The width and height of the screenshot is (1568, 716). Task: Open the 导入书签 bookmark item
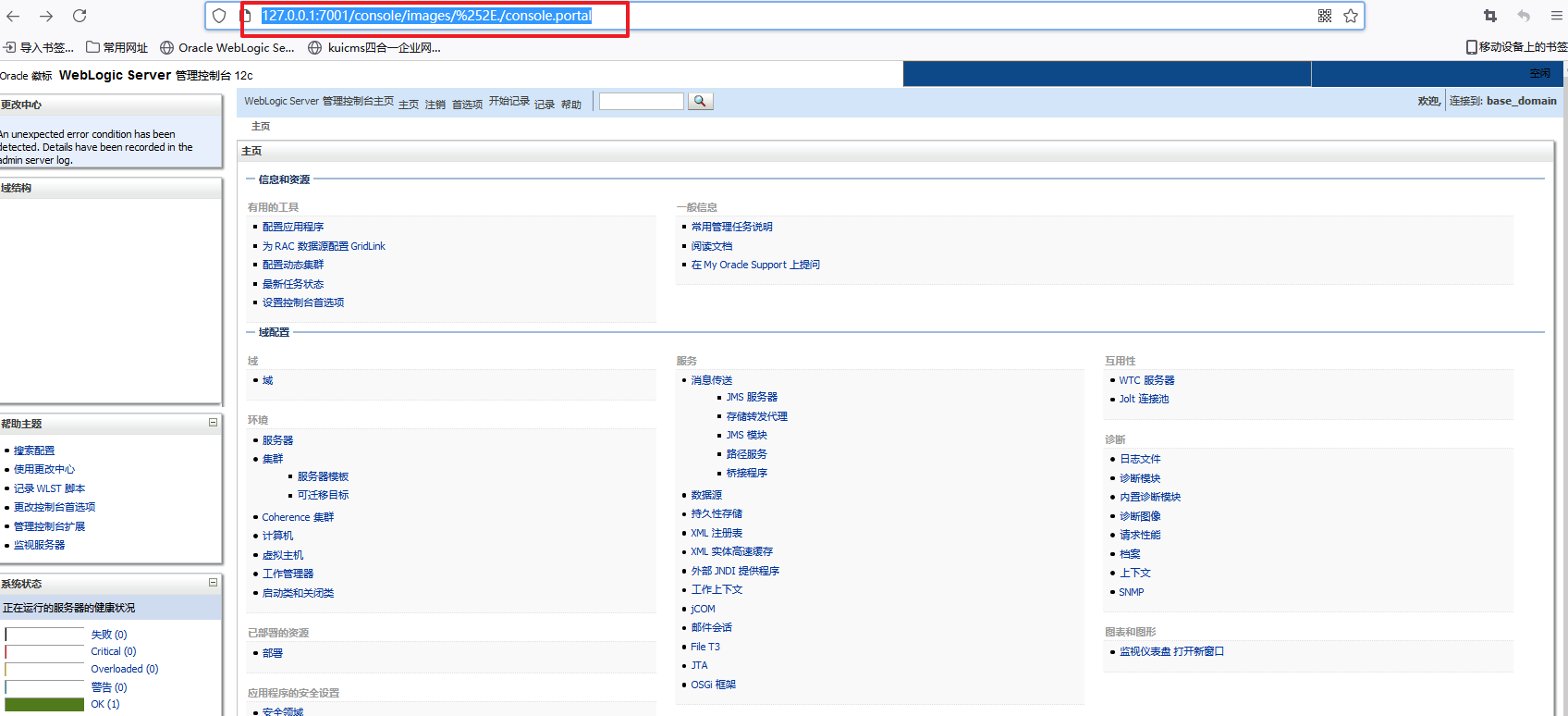pos(39,47)
